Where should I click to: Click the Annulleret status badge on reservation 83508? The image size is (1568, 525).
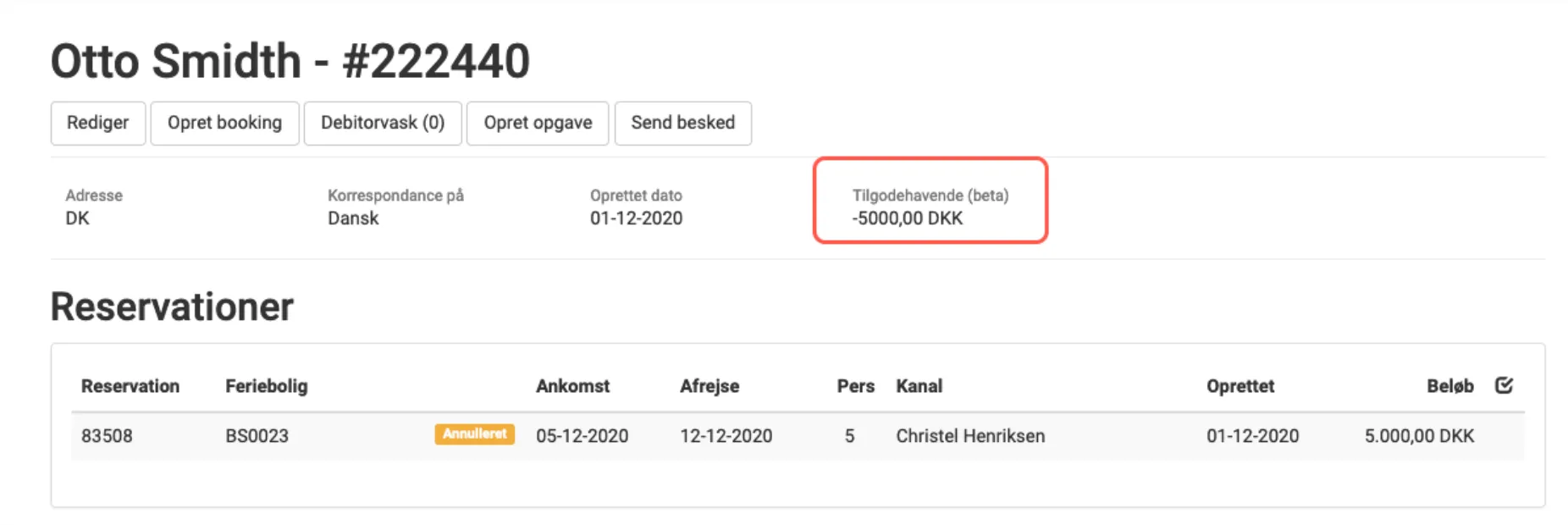(475, 434)
